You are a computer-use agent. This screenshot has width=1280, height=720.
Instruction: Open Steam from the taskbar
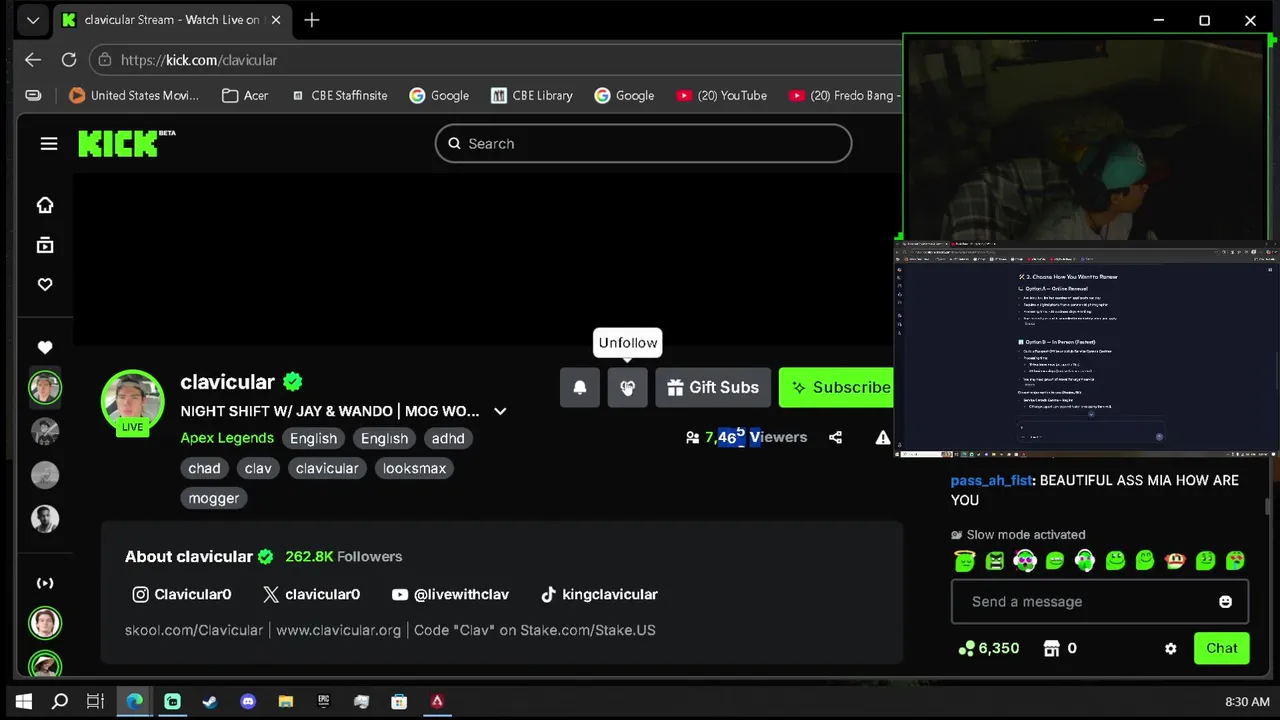pyautogui.click(x=210, y=702)
